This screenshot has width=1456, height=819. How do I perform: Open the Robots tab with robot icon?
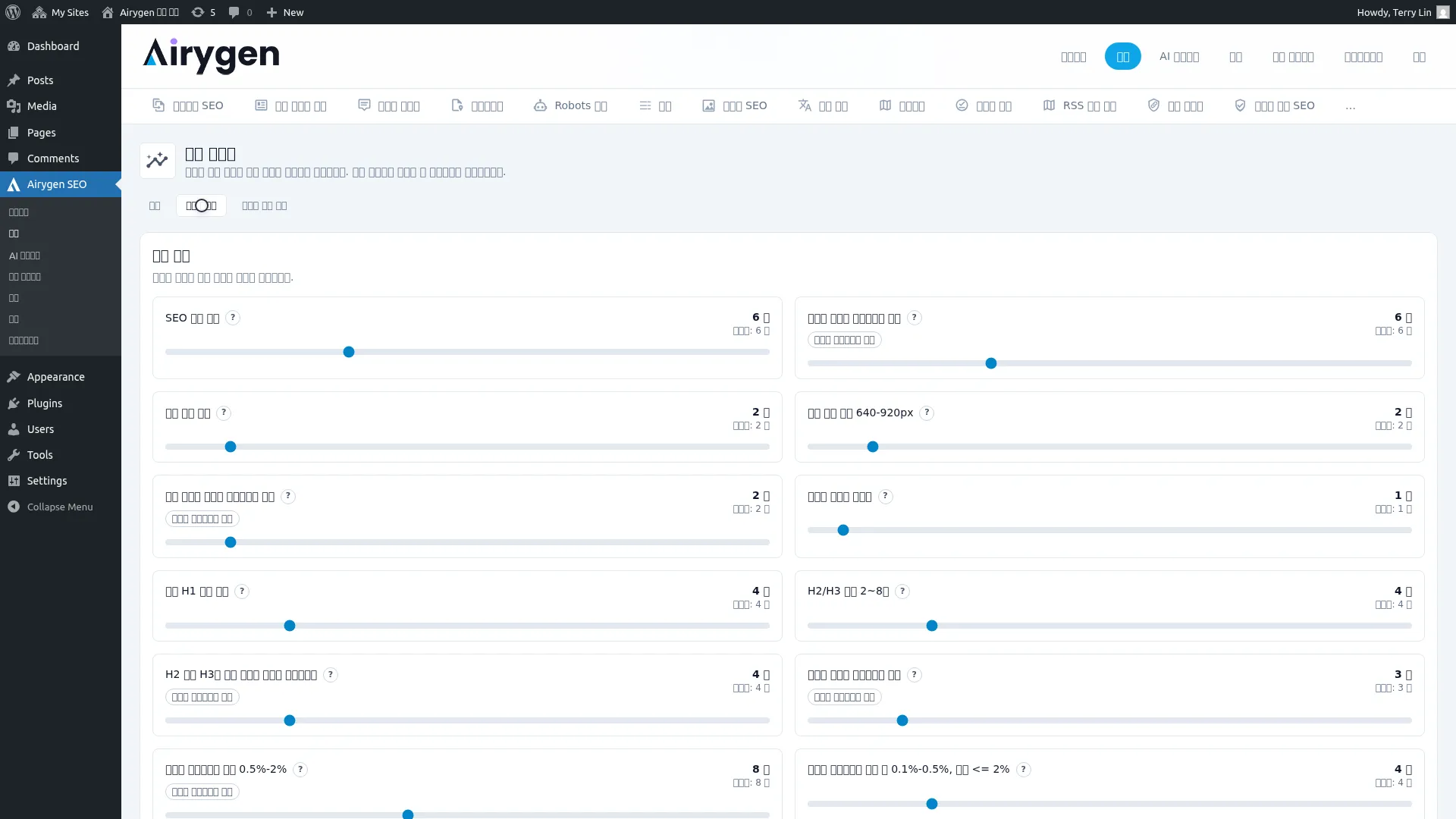tap(570, 105)
